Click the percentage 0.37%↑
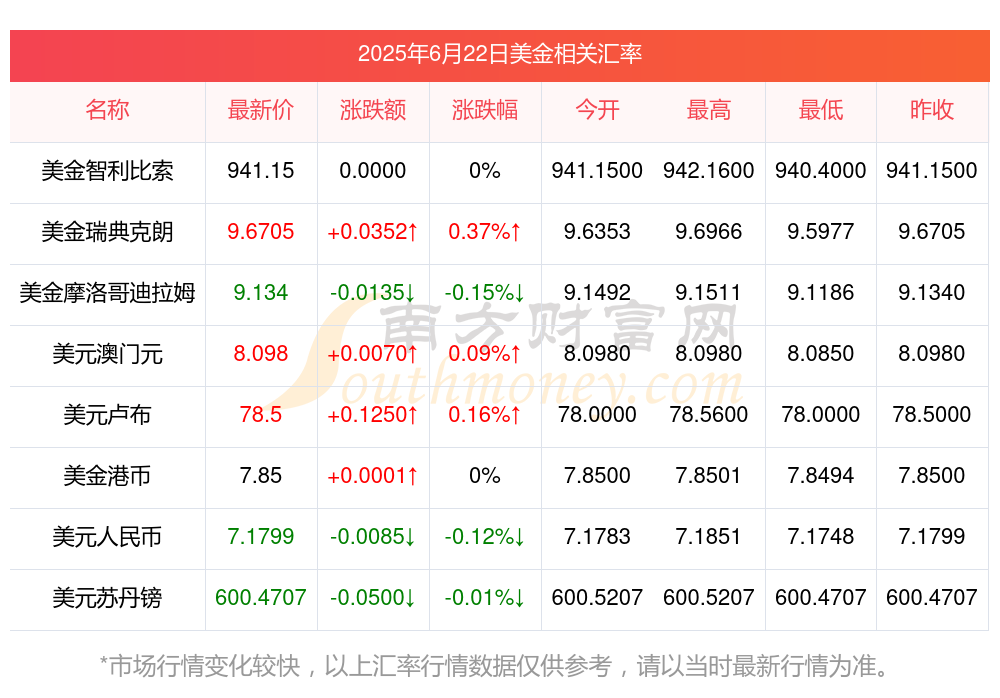 485,232
